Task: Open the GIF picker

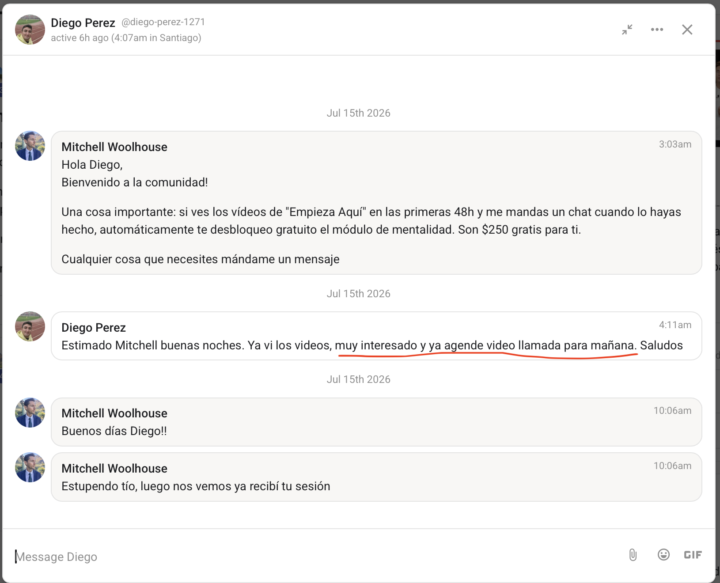Action: (692, 555)
